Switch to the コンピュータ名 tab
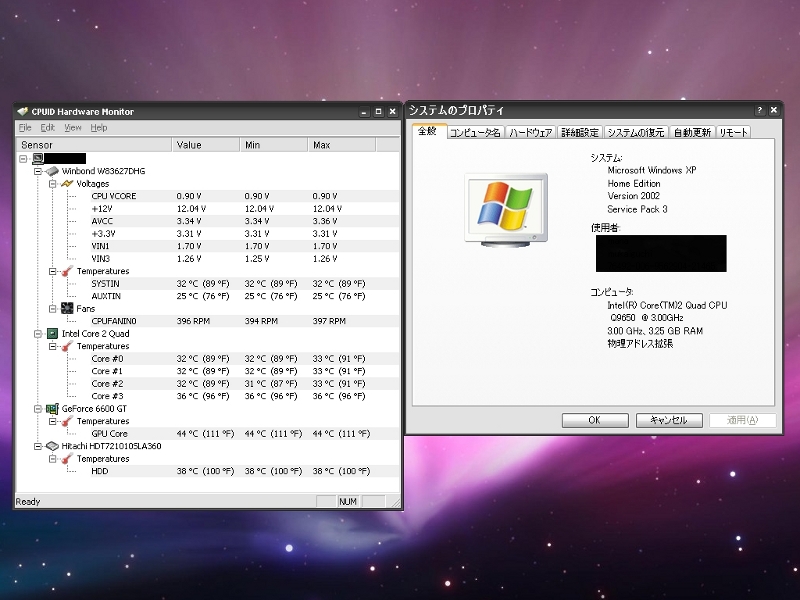The image size is (800, 600). [475, 133]
